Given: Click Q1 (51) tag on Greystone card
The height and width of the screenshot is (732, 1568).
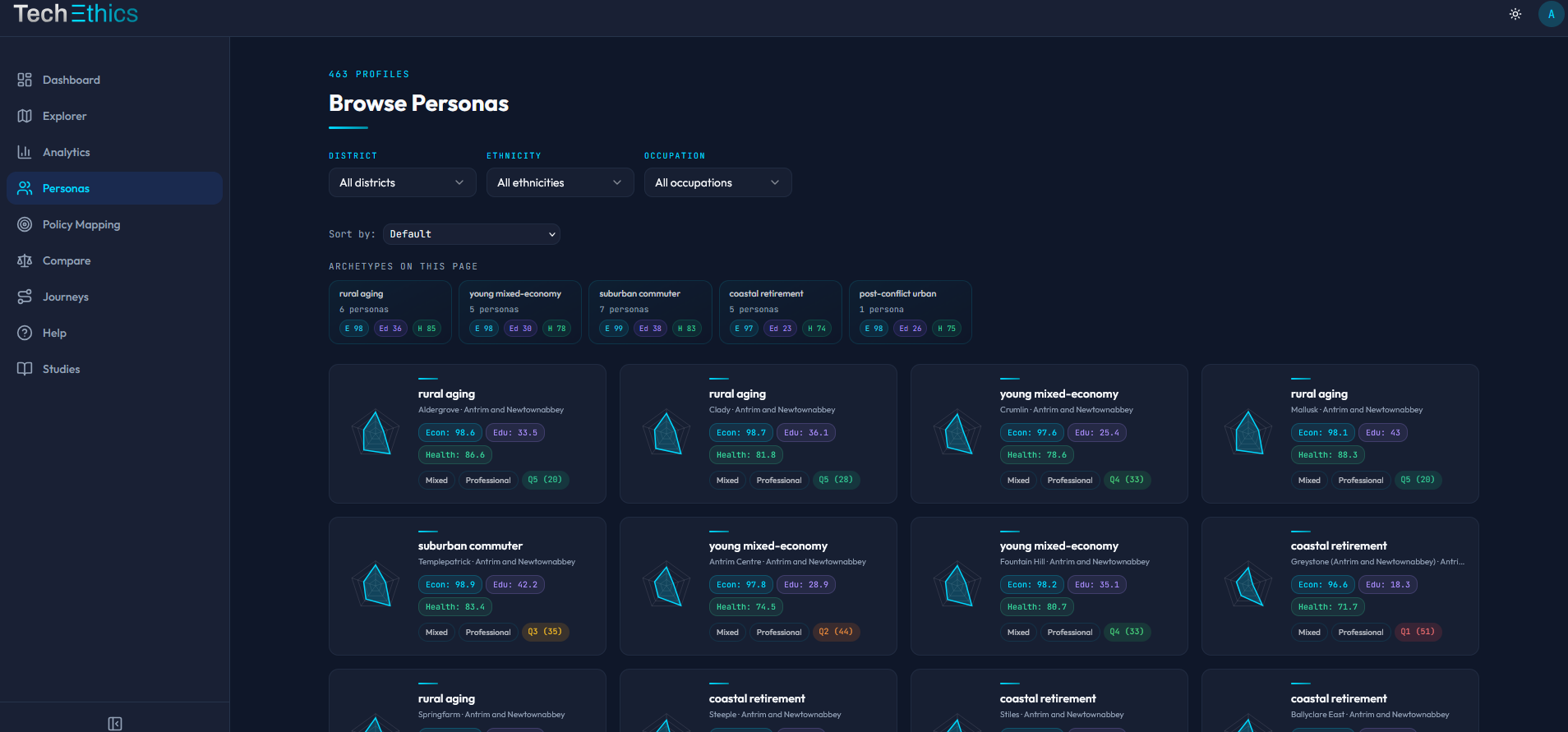Looking at the screenshot, I should click(1418, 632).
